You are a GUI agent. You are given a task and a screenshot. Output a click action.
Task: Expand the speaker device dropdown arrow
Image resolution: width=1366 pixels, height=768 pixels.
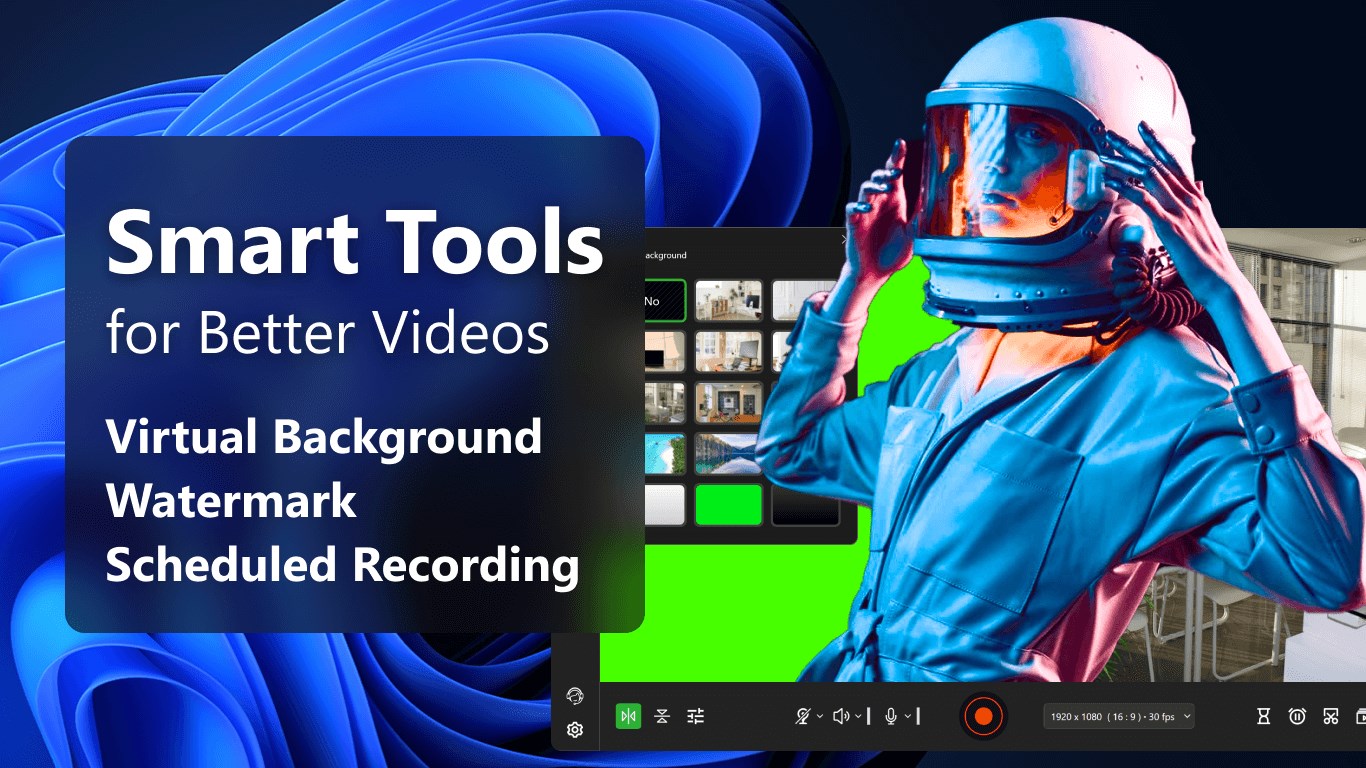(x=858, y=716)
